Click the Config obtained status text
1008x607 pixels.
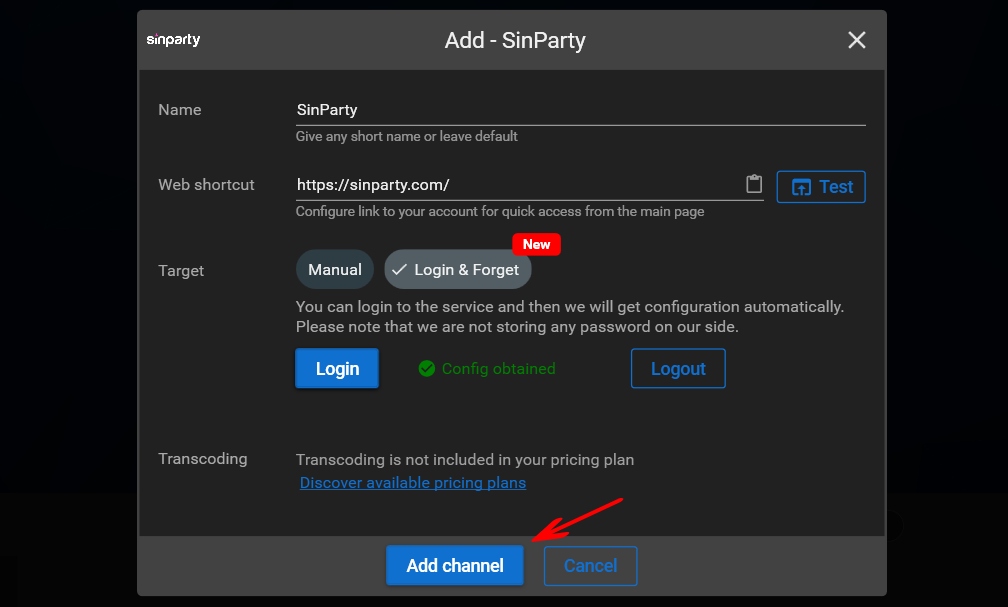(498, 368)
